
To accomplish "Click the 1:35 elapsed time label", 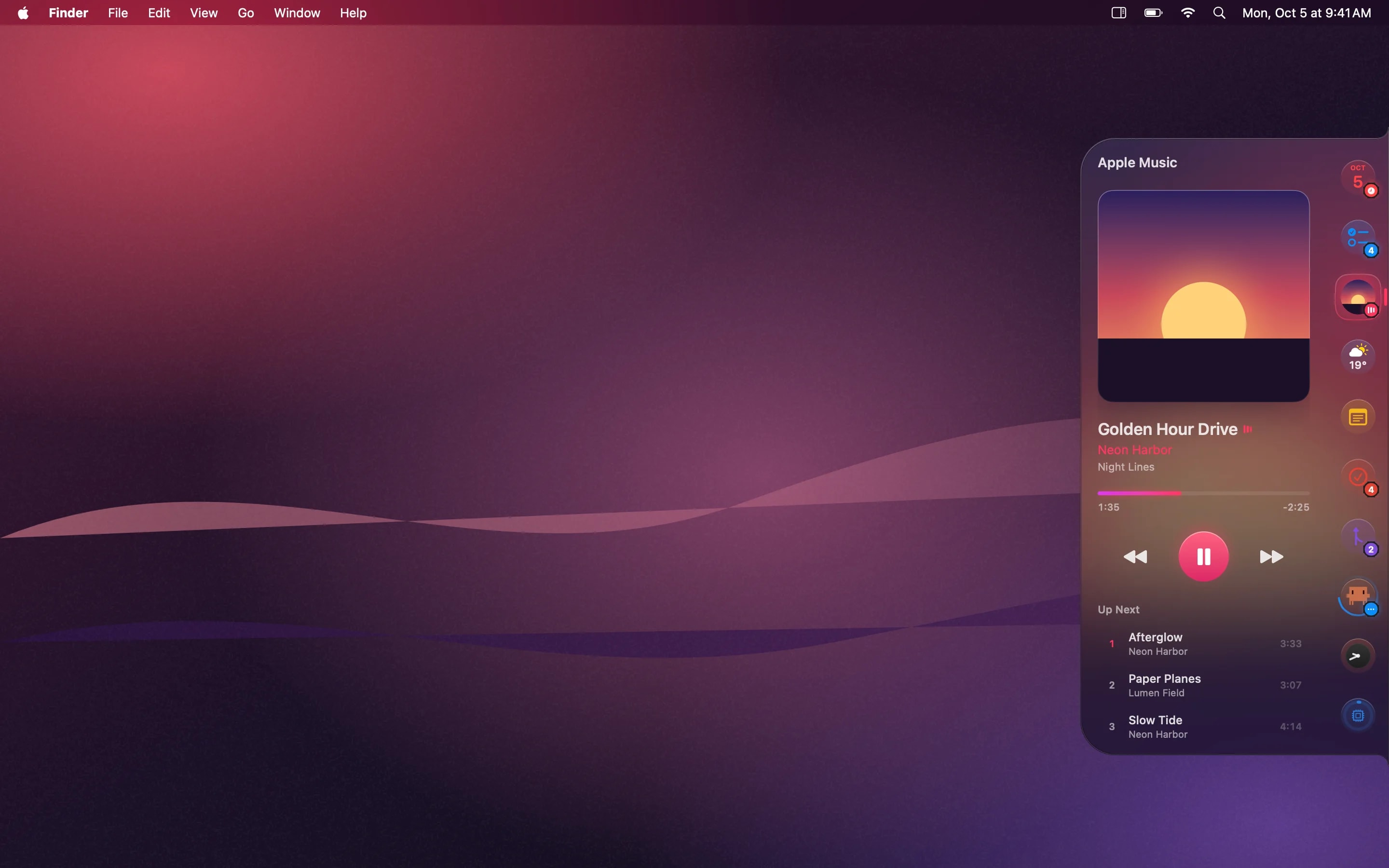I will coord(1108,507).
